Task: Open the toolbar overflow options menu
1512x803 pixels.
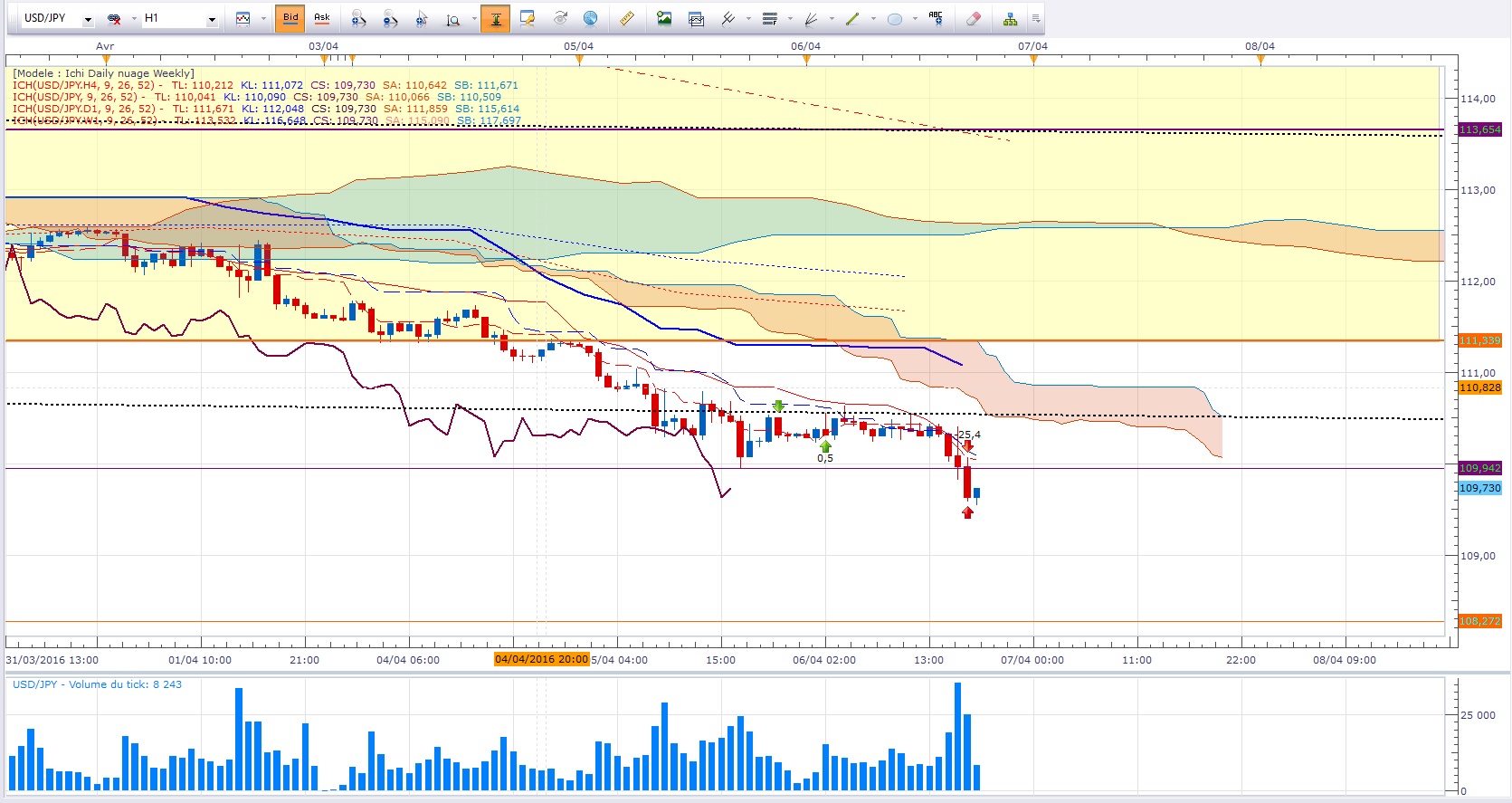Action: coord(1036,18)
